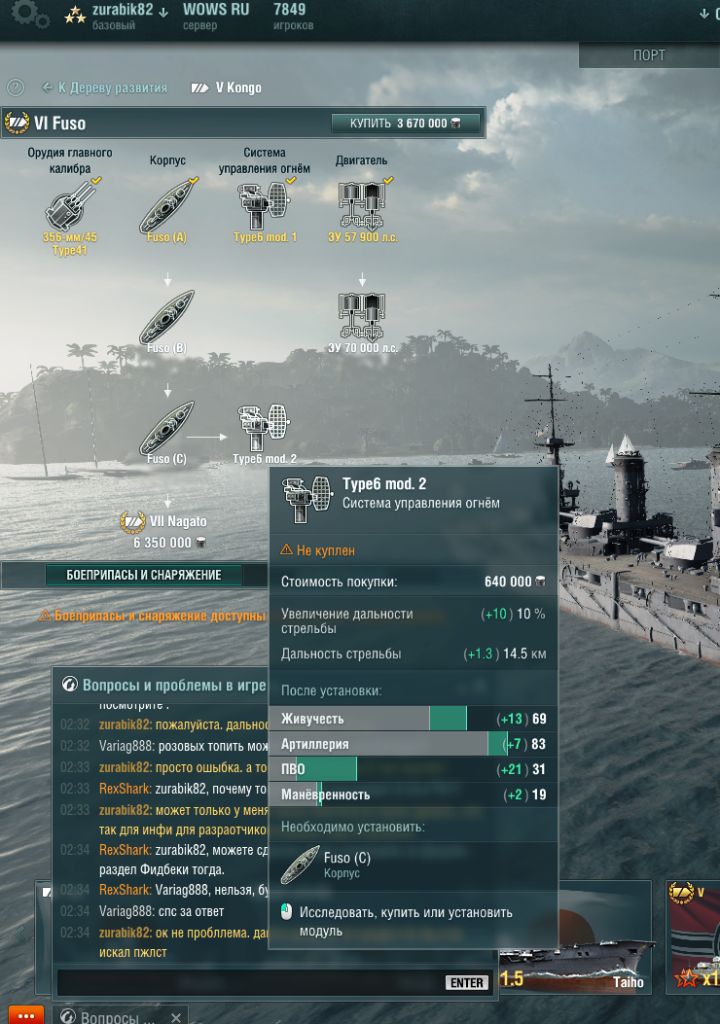720x1024 pixels.
Task: Click the КУПИТЬ 3 670 000 button
Action: tap(406, 123)
